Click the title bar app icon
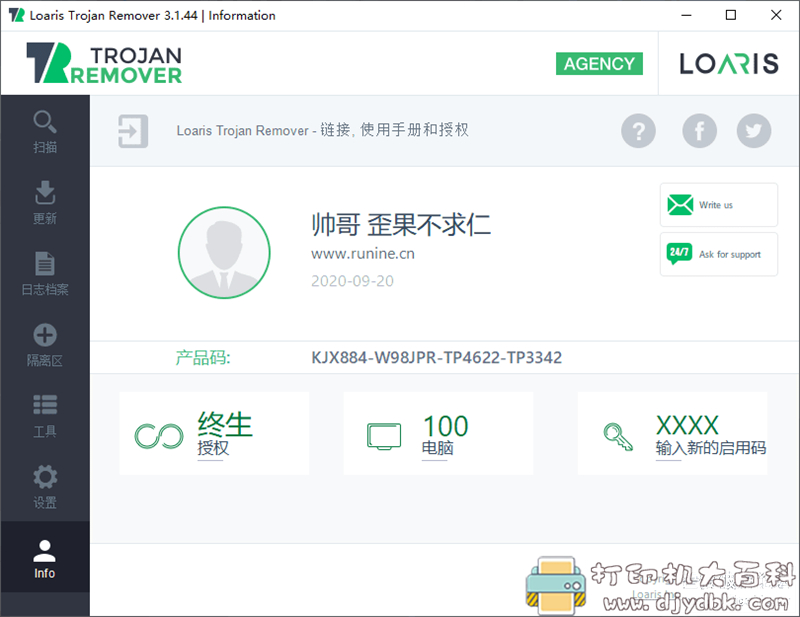This screenshot has height=617, width=800. pos(16,15)
